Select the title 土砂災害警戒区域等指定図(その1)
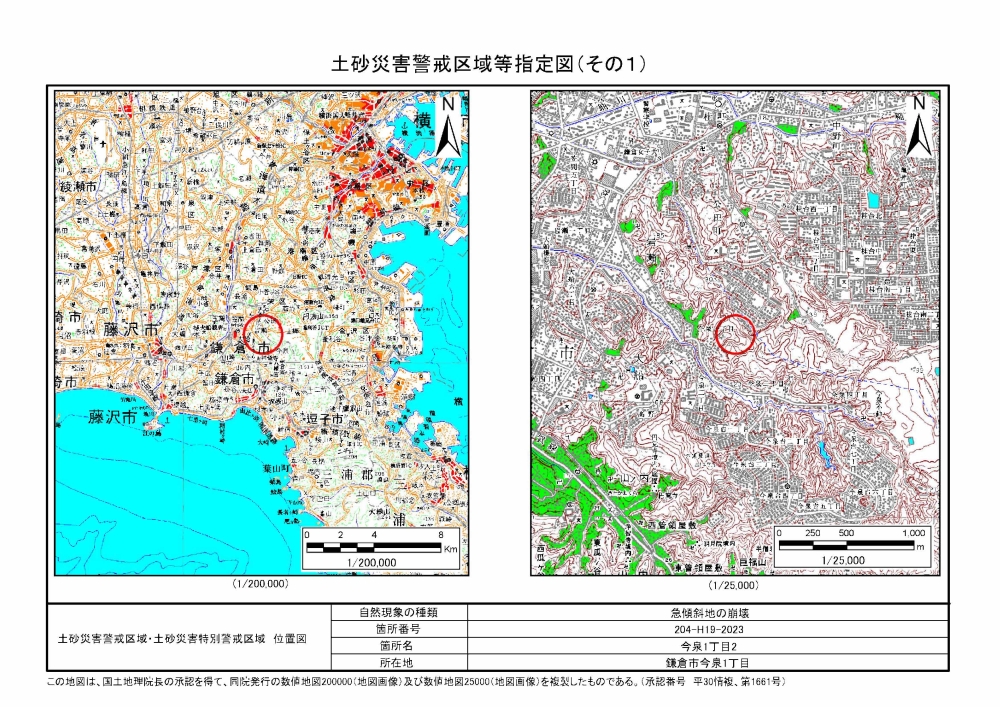Viewport: 1000px width, 707px height. (x=489, y=64)
